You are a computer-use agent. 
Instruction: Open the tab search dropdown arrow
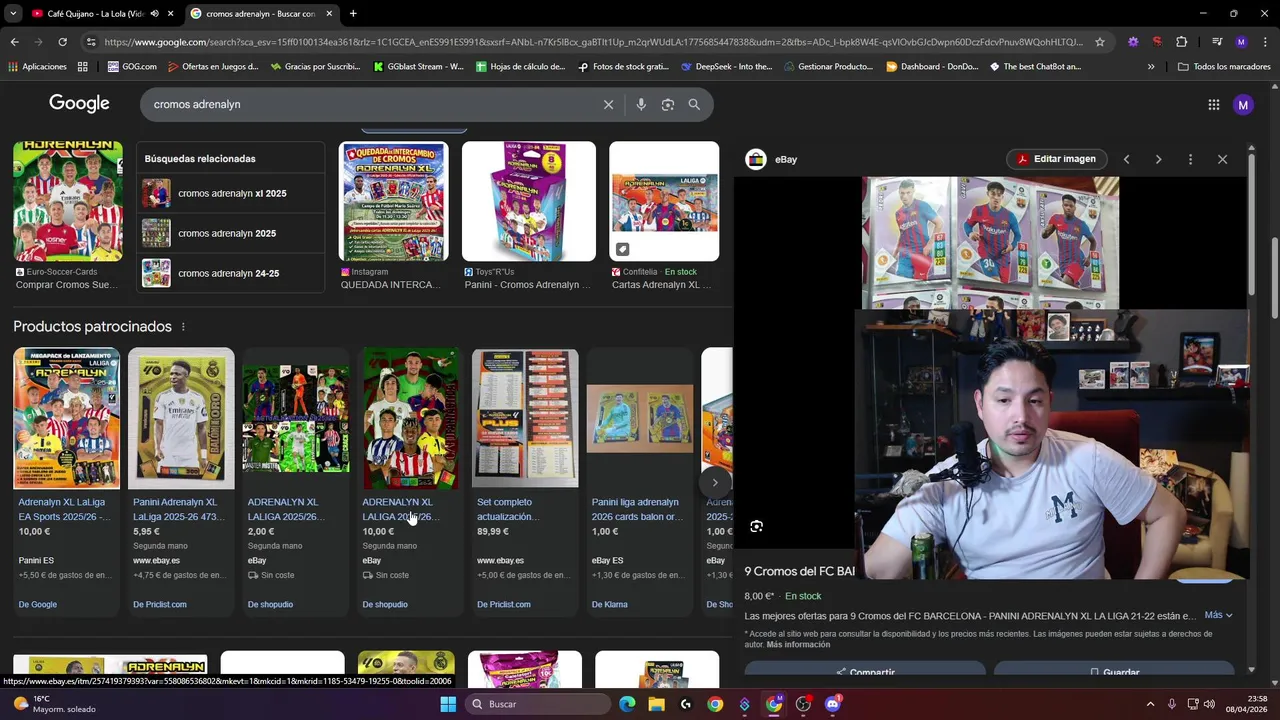[x=12, y=13]
